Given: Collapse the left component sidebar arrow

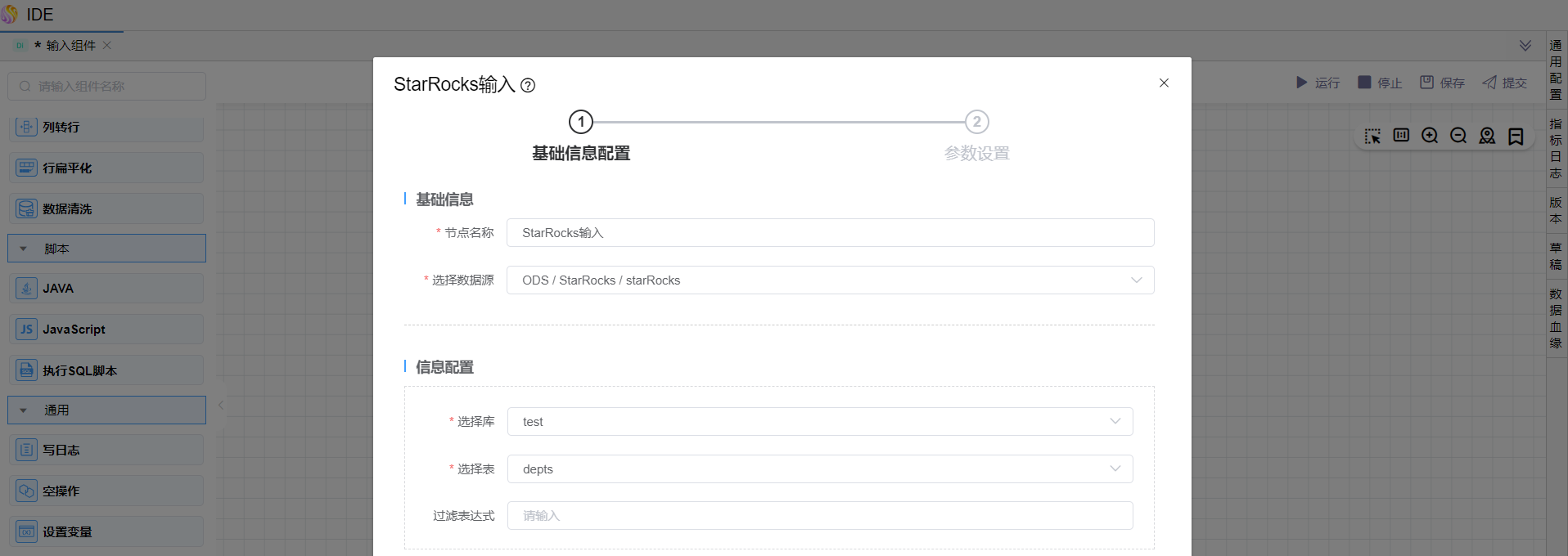Looking at the screenshot, I should [220, 405].
